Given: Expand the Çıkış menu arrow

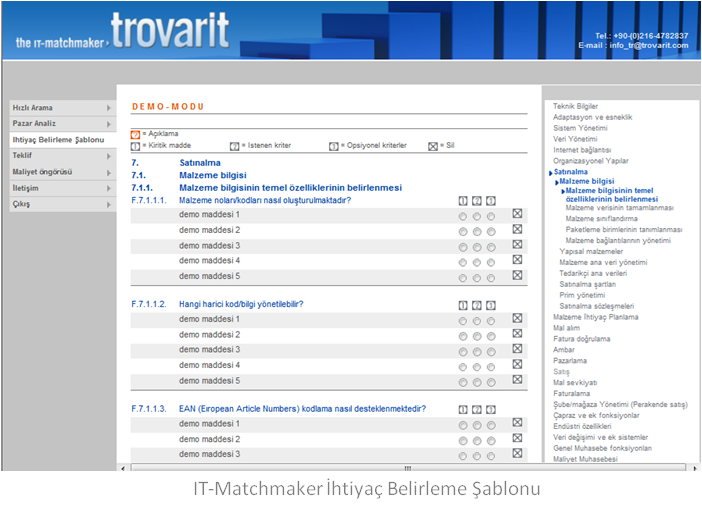Looking at the screenshot, I should [108, 205].
